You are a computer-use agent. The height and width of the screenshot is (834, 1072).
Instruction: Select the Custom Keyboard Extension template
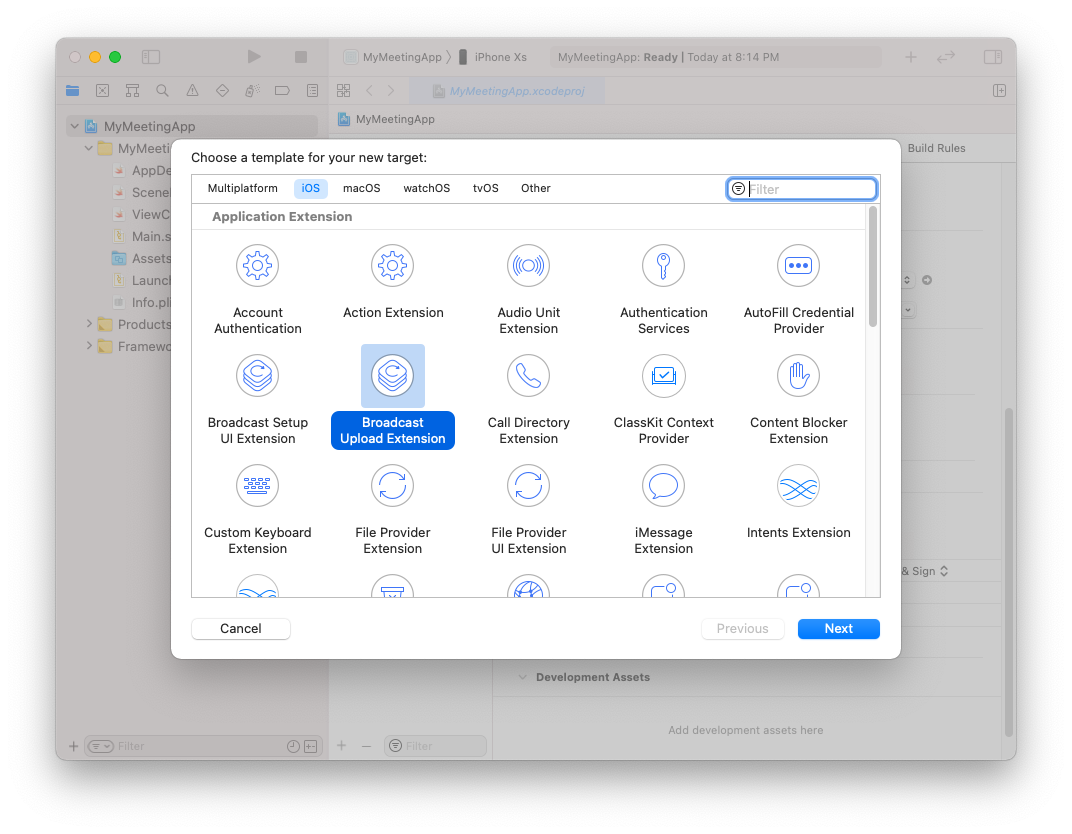(258, 510)
